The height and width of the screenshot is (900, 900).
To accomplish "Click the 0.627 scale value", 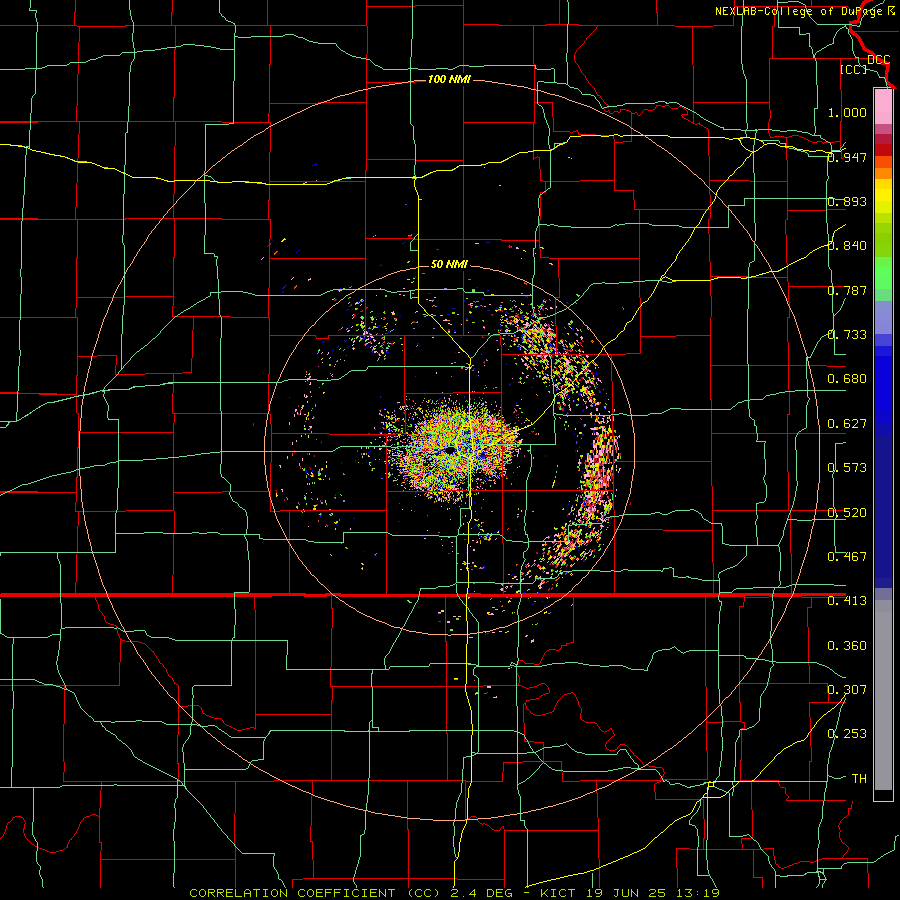I will 847,424.
